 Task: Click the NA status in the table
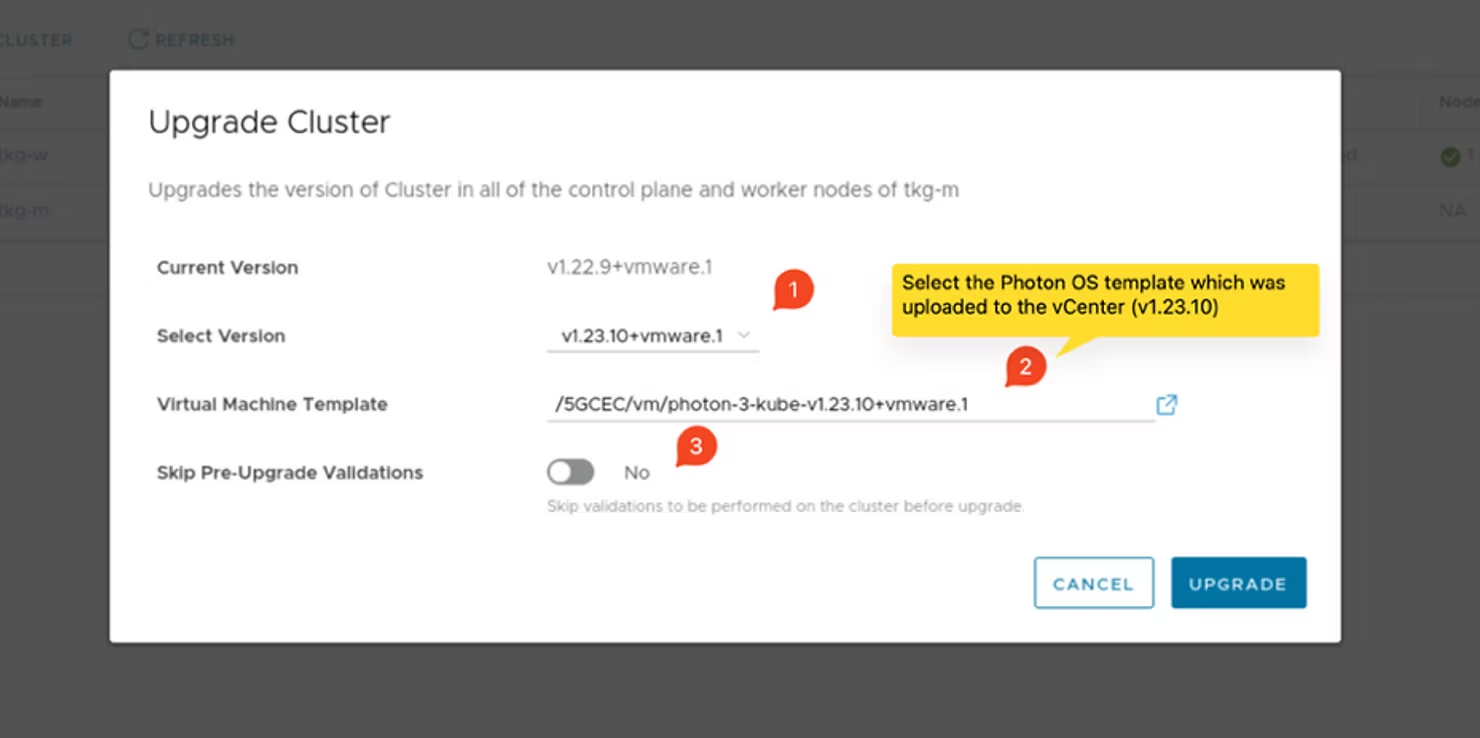[1452, 211]
